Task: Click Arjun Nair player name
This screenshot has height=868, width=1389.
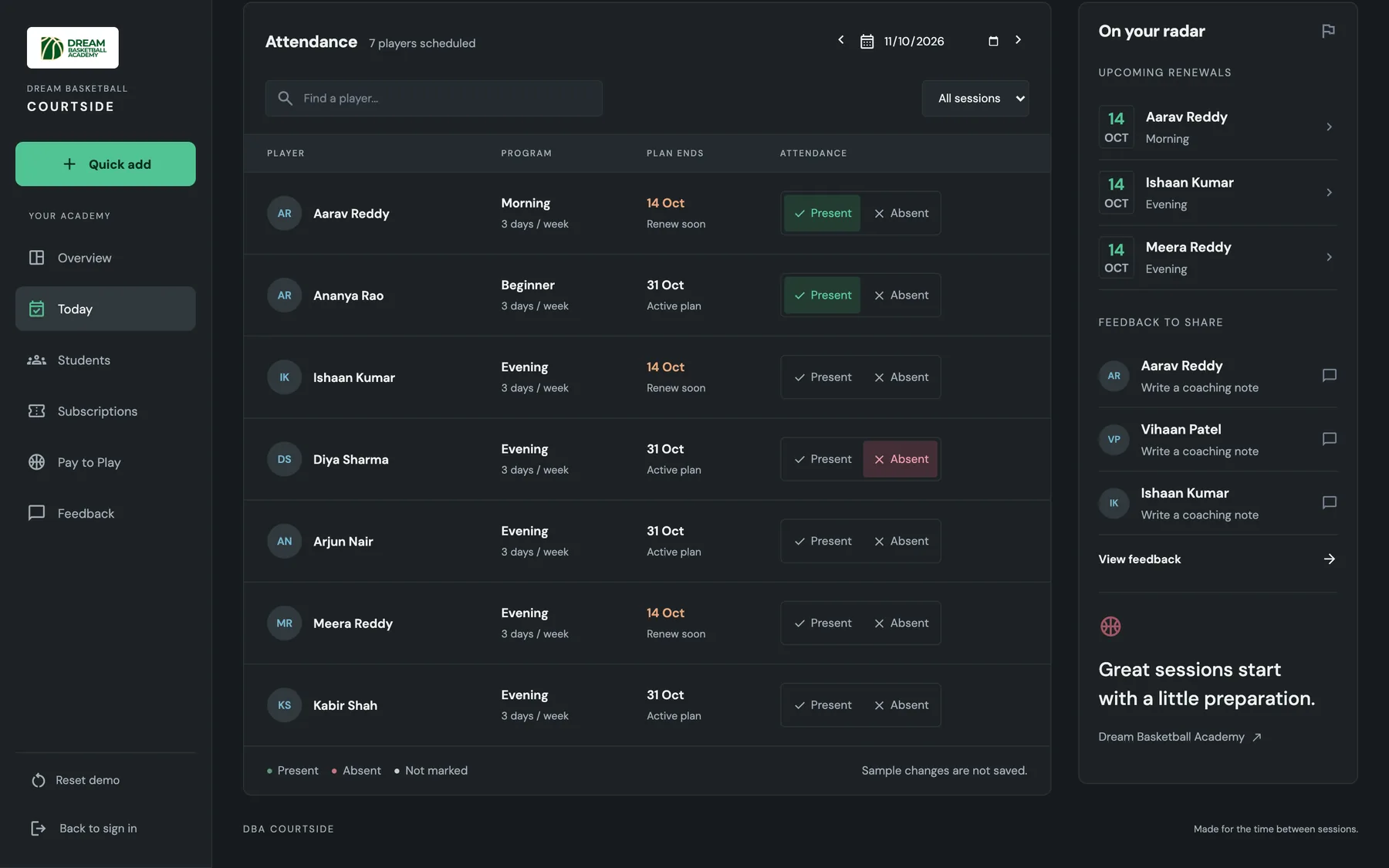Action: [343, 542]
